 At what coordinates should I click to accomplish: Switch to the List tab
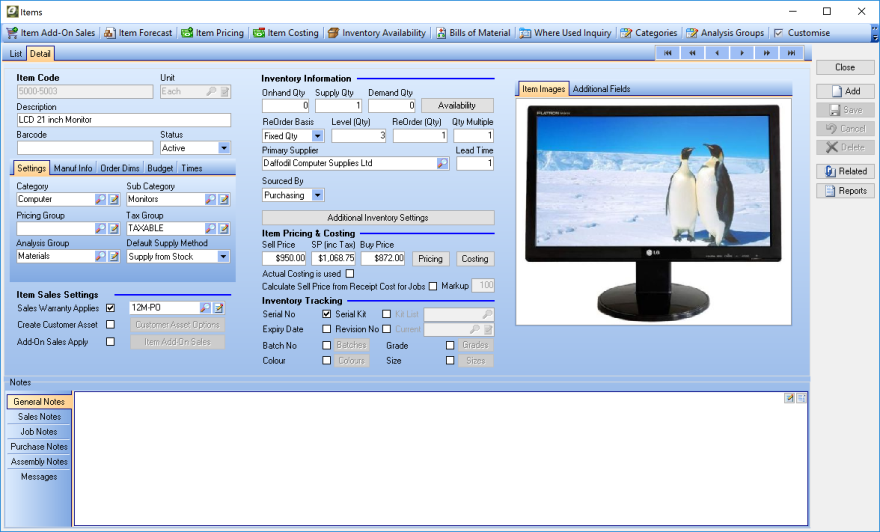[x=16, y=54]
